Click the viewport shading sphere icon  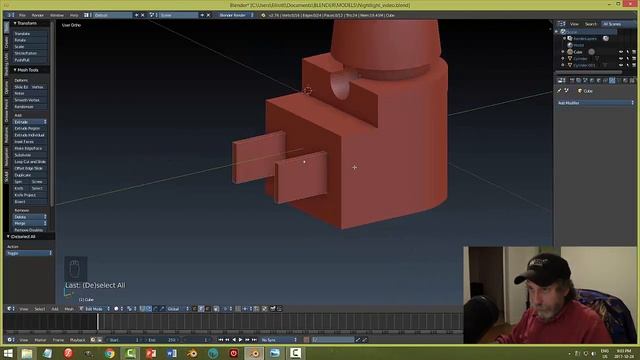[117, 309]
